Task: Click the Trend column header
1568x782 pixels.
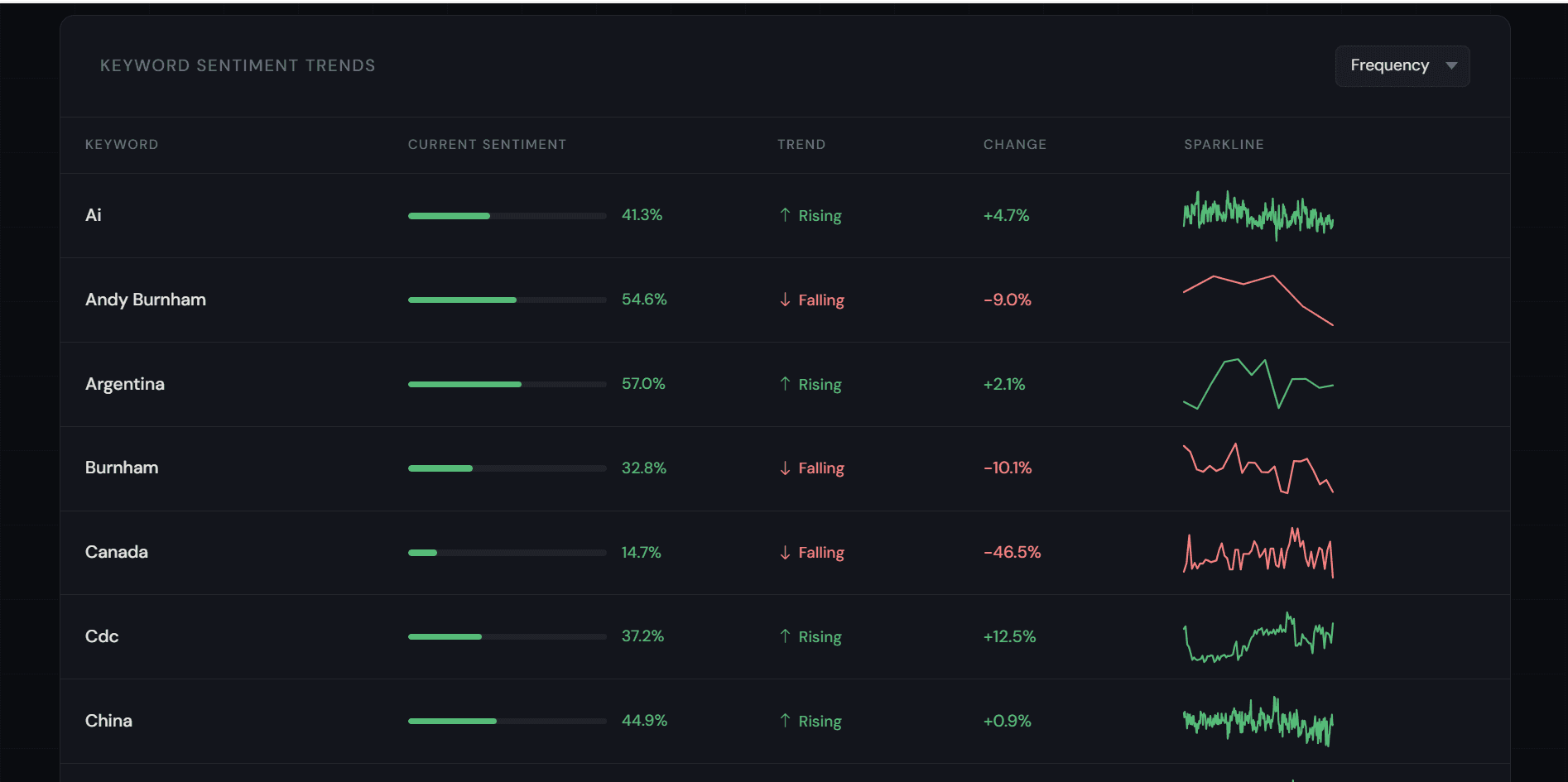Action: 801,145
